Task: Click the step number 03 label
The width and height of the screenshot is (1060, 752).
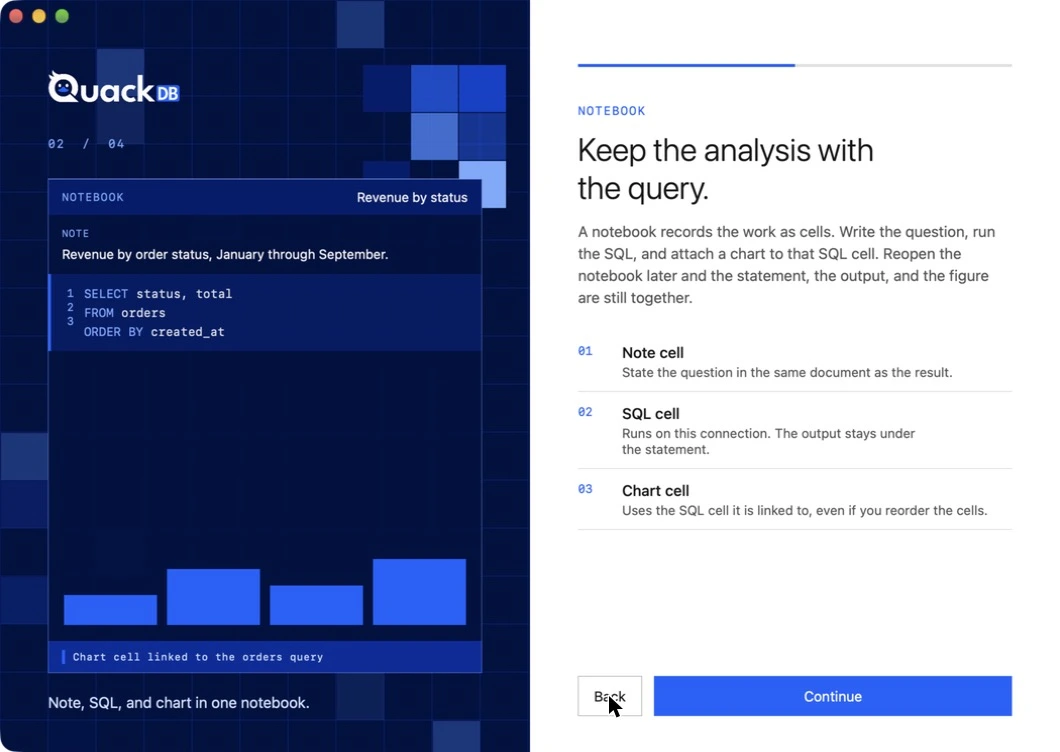Action: tap(585, 489)
